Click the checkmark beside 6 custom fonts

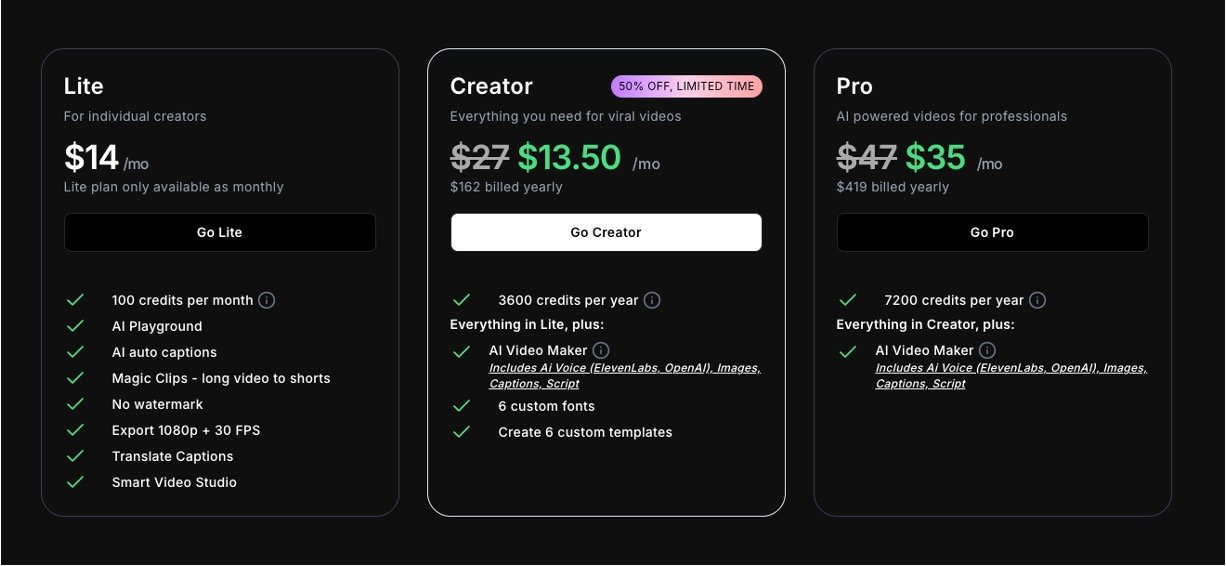click(x=461, y=406)
